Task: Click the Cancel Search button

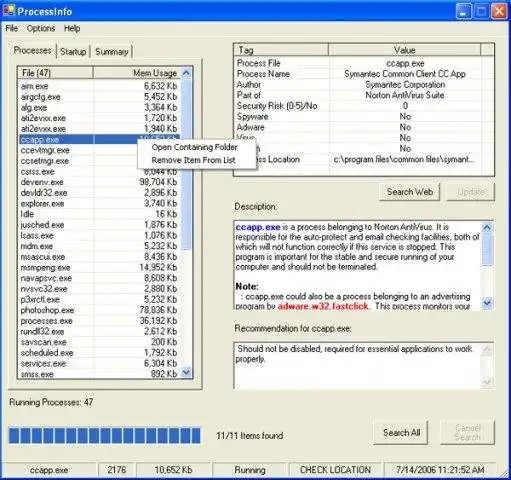Action: click(x=467, y=432)
